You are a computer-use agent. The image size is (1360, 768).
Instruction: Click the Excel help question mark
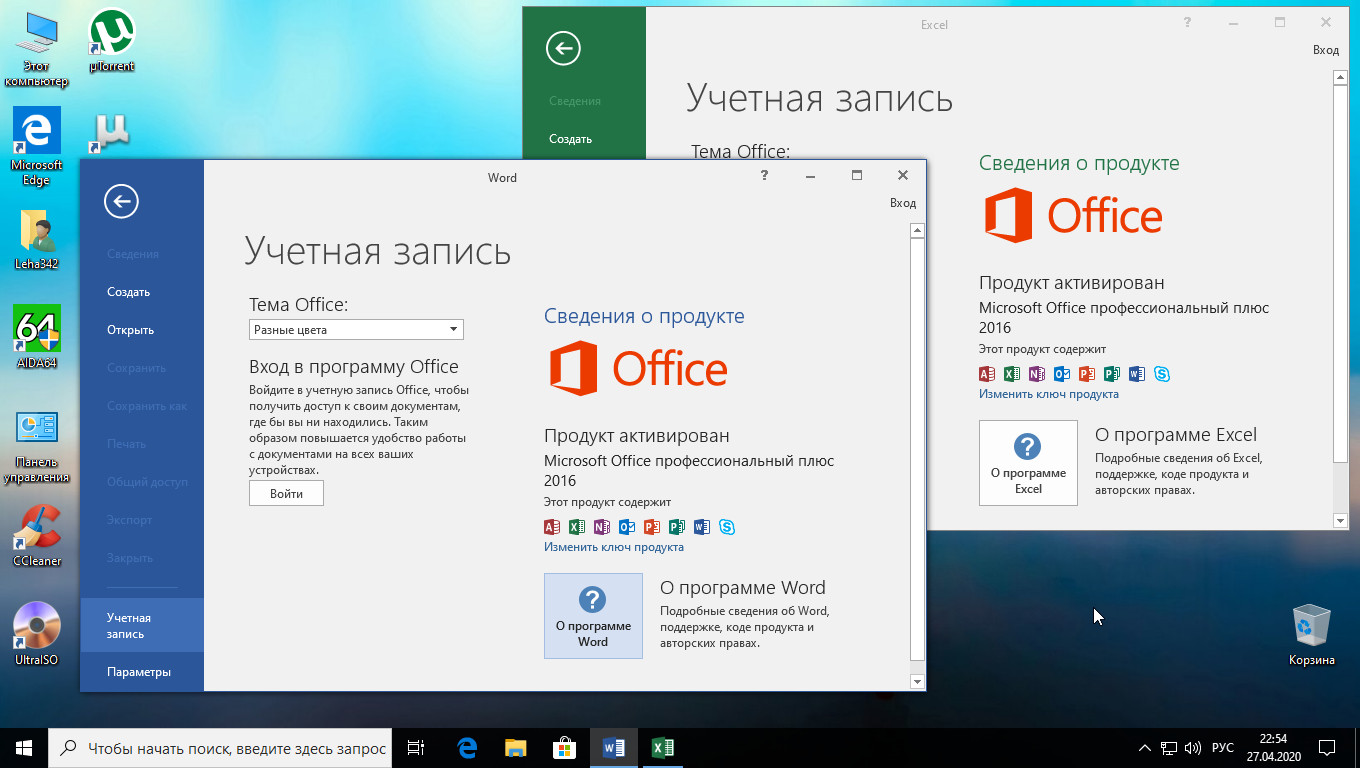tap(1187, 22)
